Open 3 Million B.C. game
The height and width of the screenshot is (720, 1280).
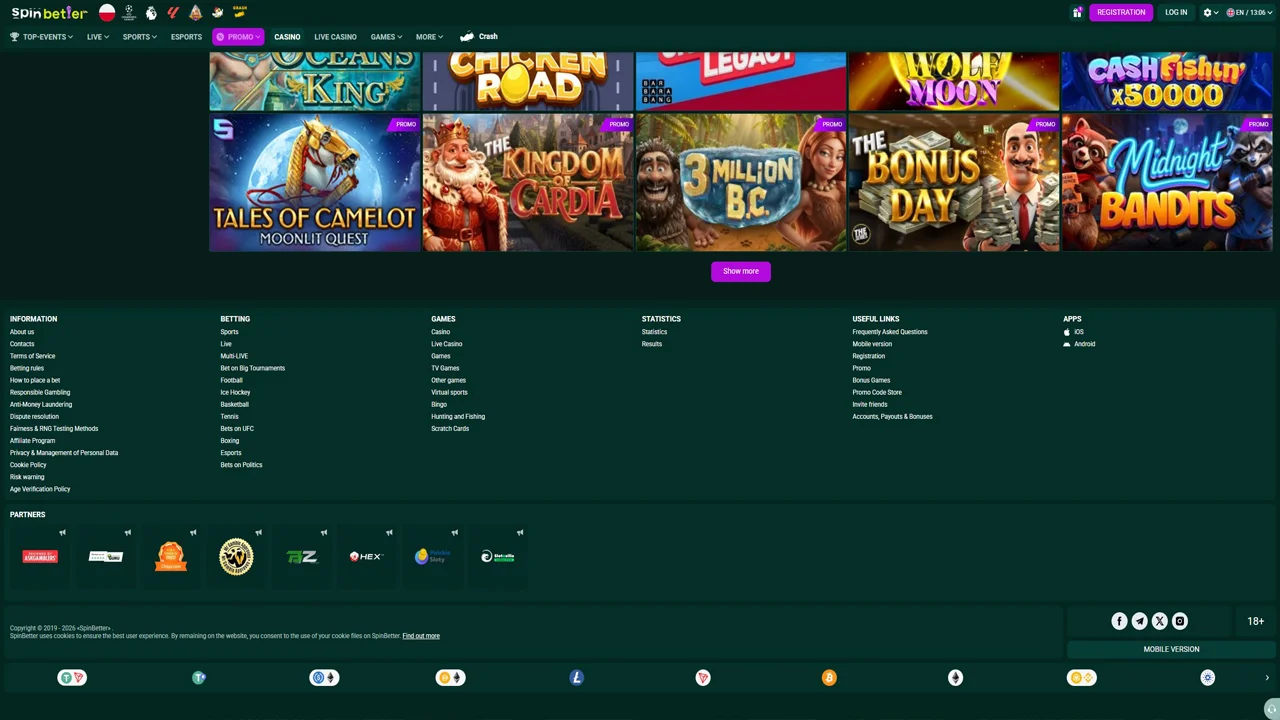(x=741, y=183)
